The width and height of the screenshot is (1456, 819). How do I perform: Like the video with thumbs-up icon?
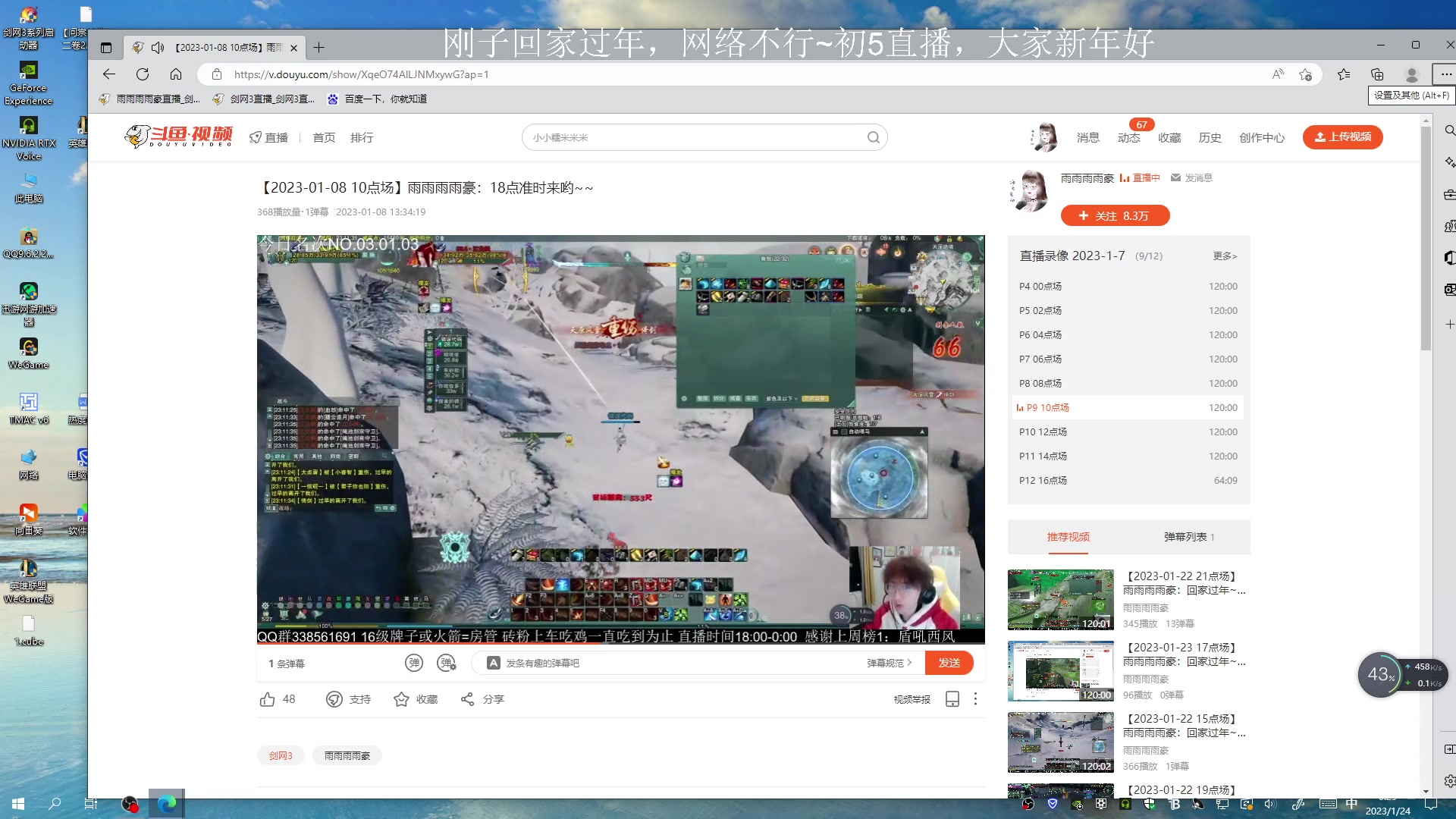point(268,699)
